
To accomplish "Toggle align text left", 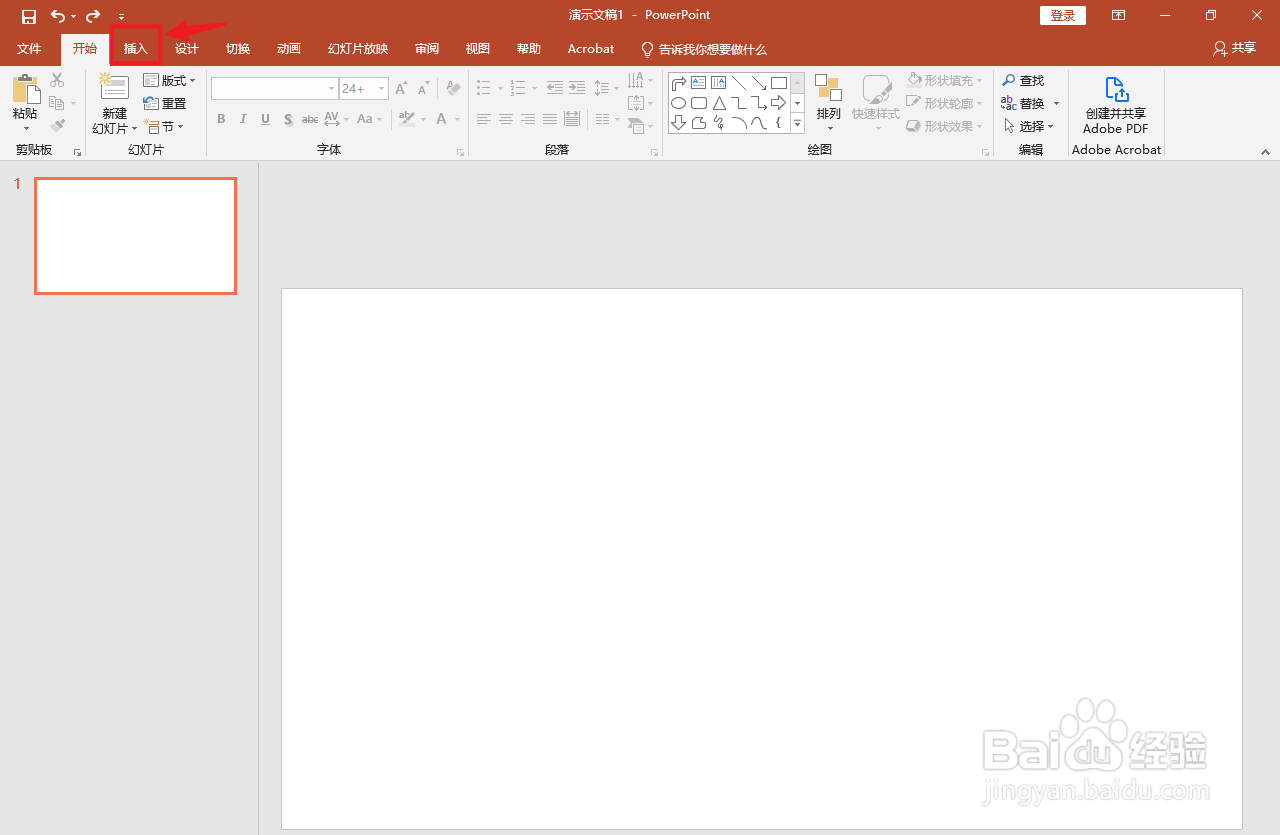I will pyautogui.click(x=484, y=119).
